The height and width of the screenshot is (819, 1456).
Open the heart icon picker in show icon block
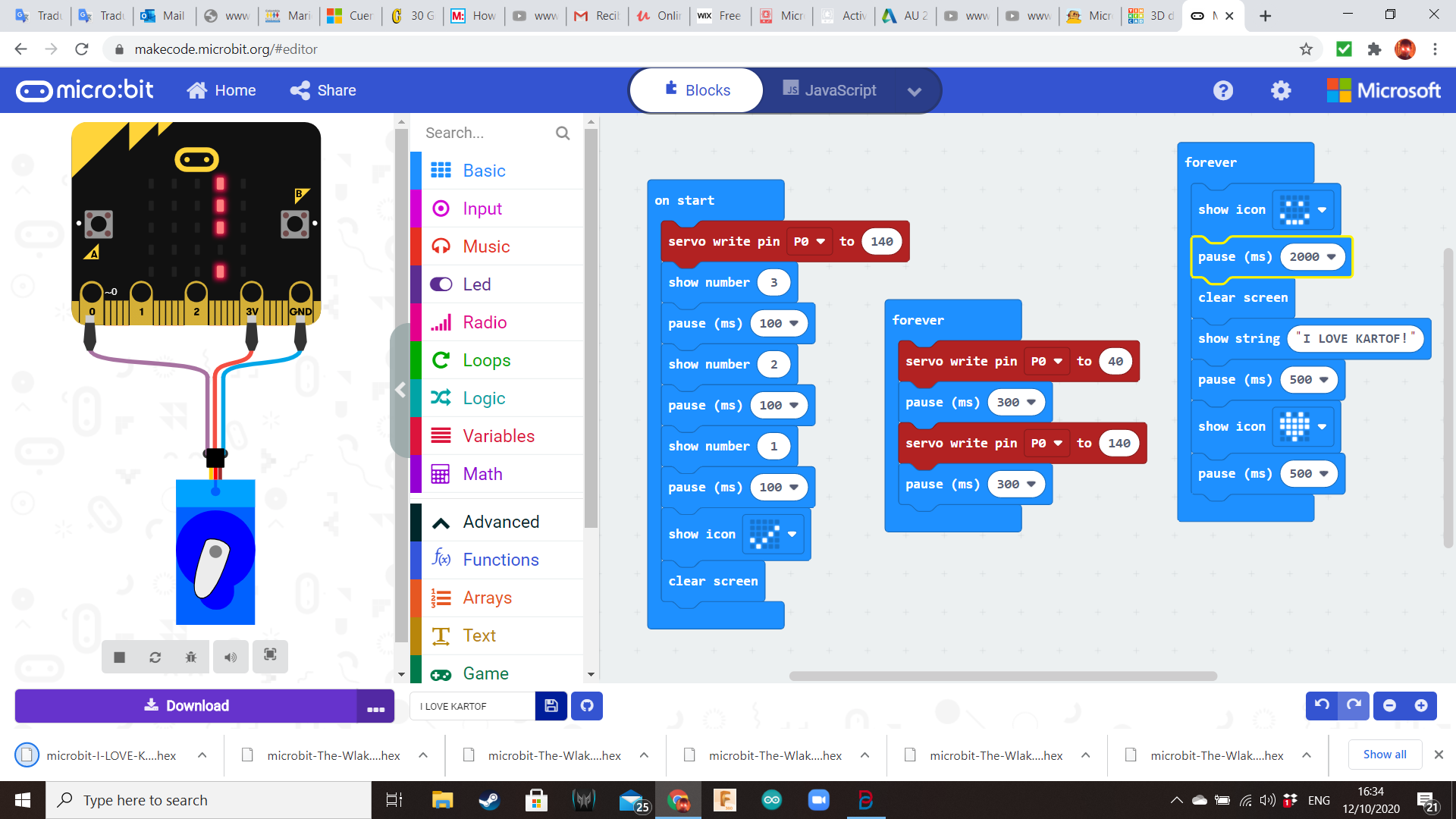[1321, 427]
